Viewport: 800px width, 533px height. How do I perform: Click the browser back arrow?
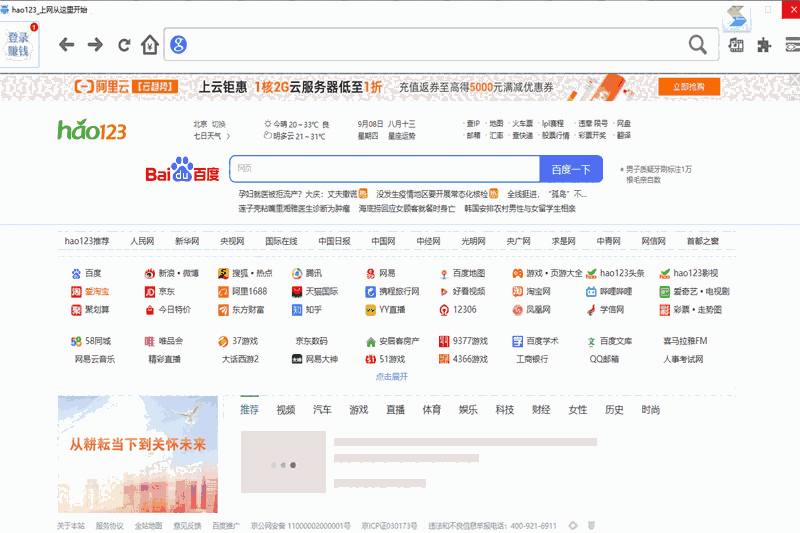click(x=66, y=45)
